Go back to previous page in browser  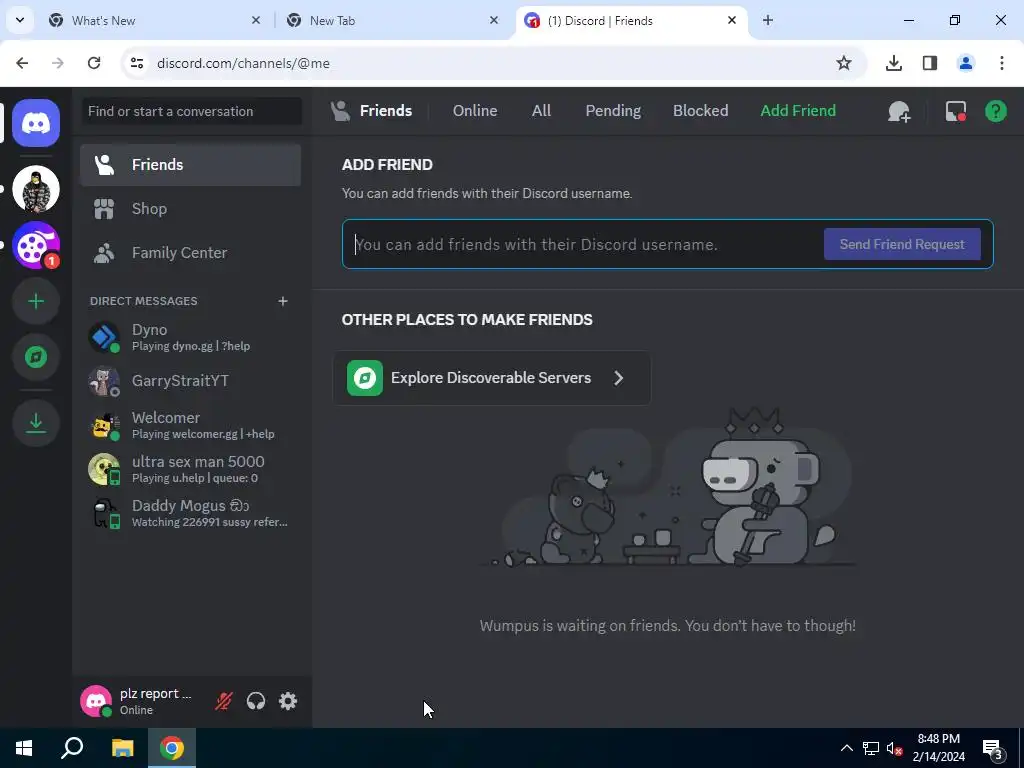tap(22, 63)
